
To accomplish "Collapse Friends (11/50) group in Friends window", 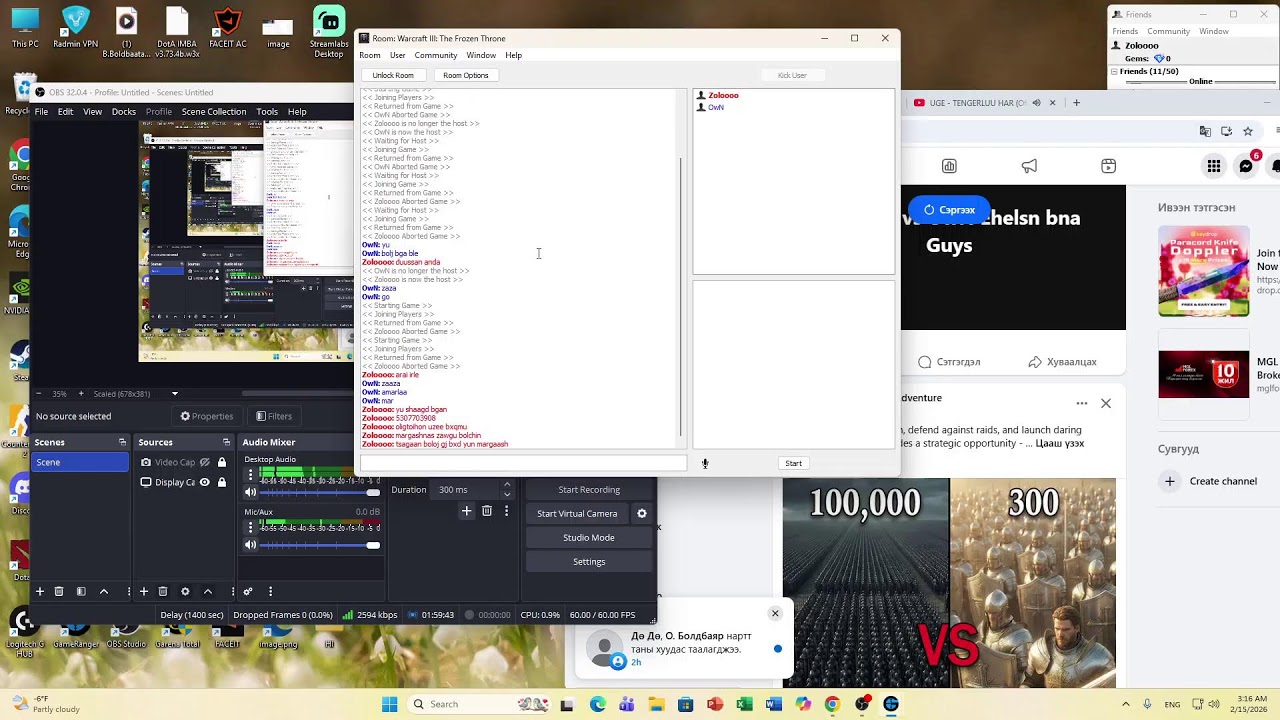I will coord(1116,71).
